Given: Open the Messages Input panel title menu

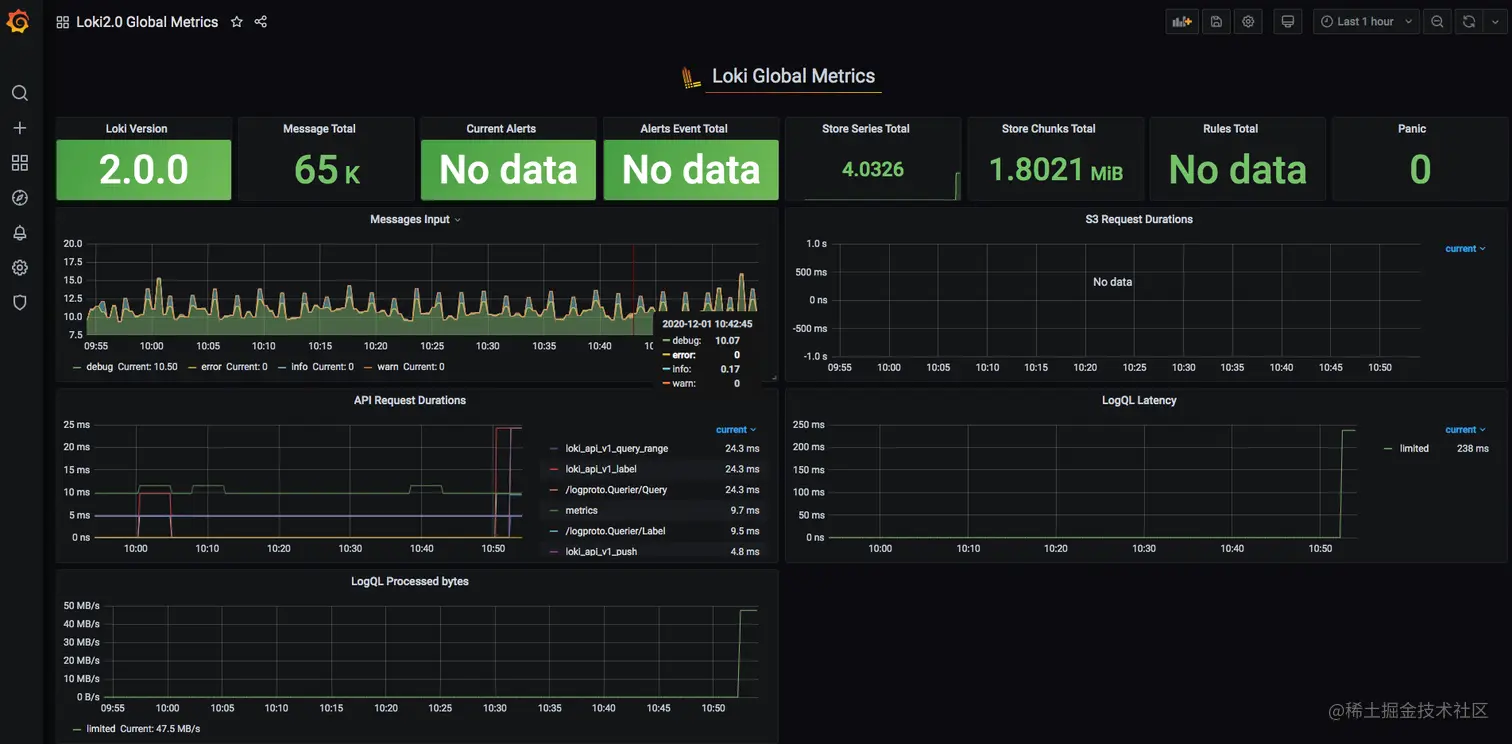Looking at the screenshot, I should tap(416, 219).
